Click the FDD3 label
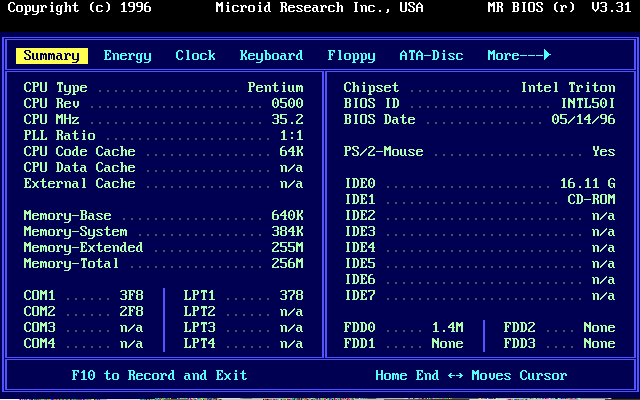640x400 pixels. coord(520,343)
